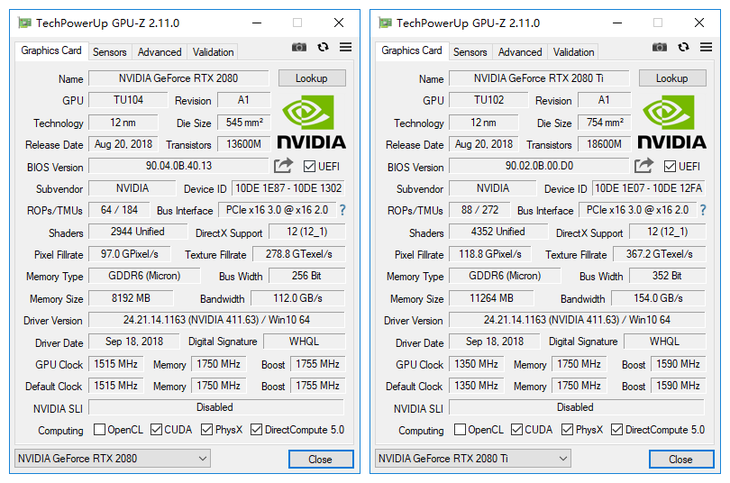The height and width of the screenshot is (483, 730).
Task: Click bus interface question mark in RTX 2080 window
Action: (343, 210)
